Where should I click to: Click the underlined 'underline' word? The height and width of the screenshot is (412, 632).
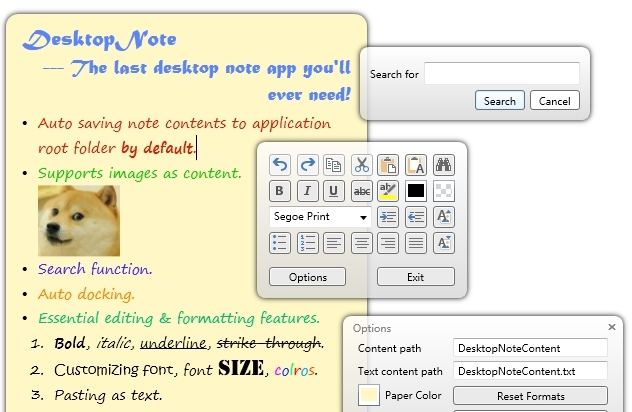pyautogui.click(x=173, y=343)
